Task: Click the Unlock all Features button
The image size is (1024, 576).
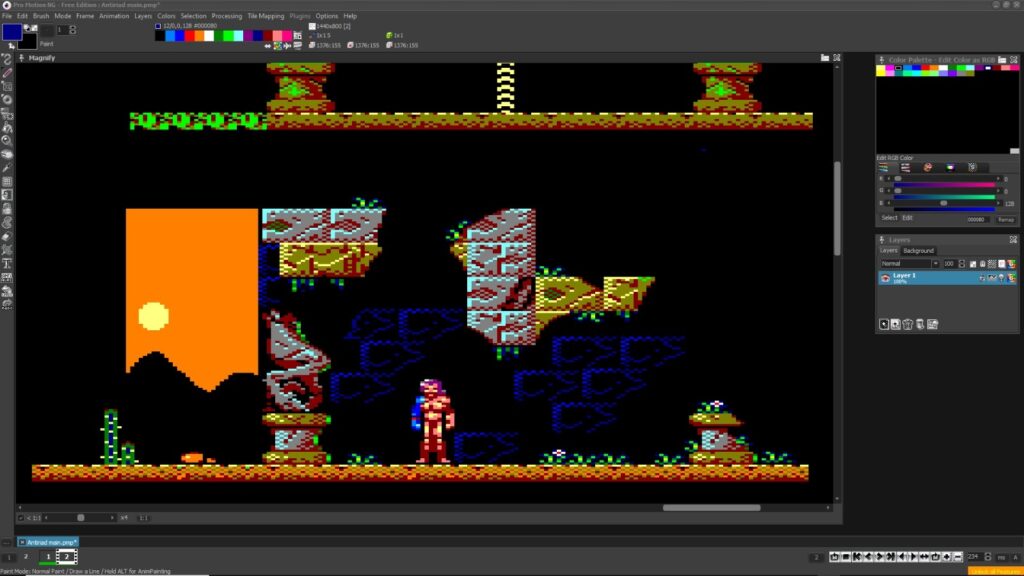Action: click(995, 571)
